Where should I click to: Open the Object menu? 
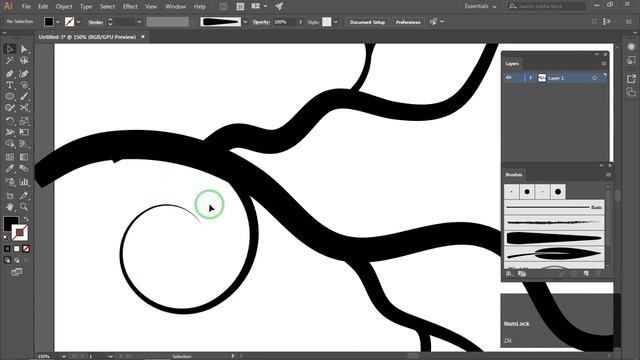pyautogui.click(x=64, y=7)
